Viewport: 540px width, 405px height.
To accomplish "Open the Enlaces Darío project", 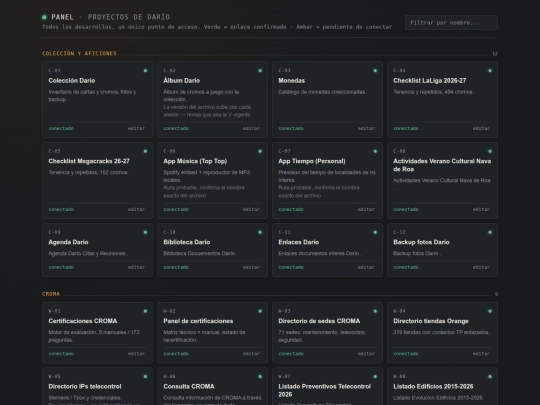I will pos(299,242).
